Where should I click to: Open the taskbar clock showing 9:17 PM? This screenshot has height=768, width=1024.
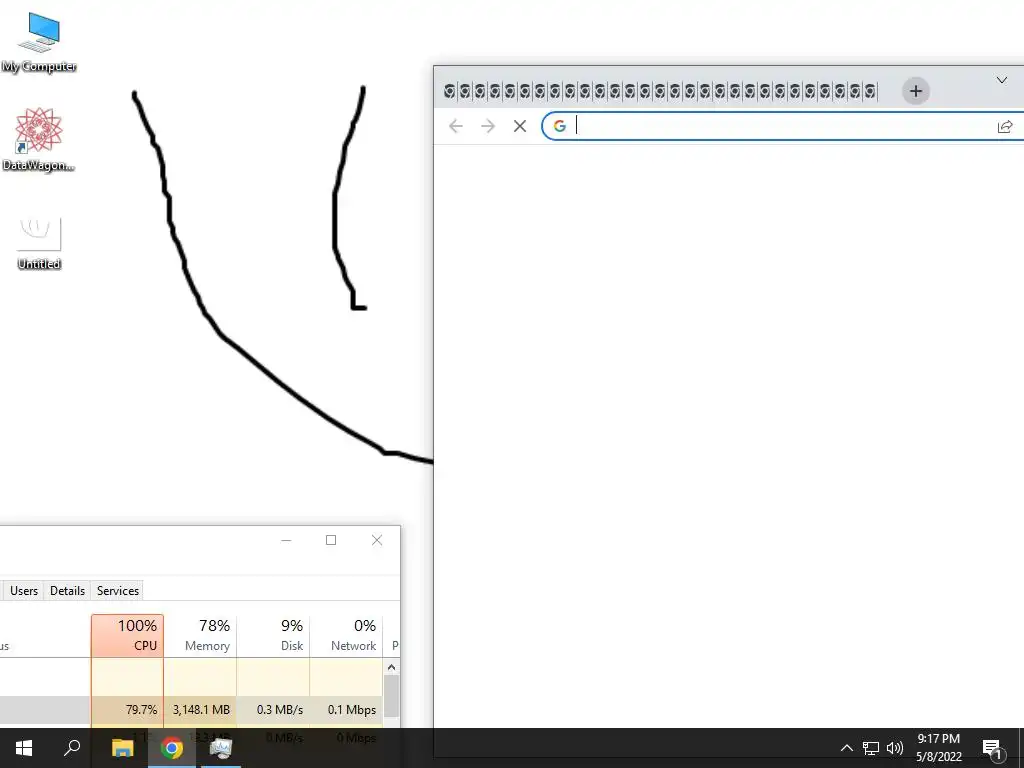tap(938, 748)
